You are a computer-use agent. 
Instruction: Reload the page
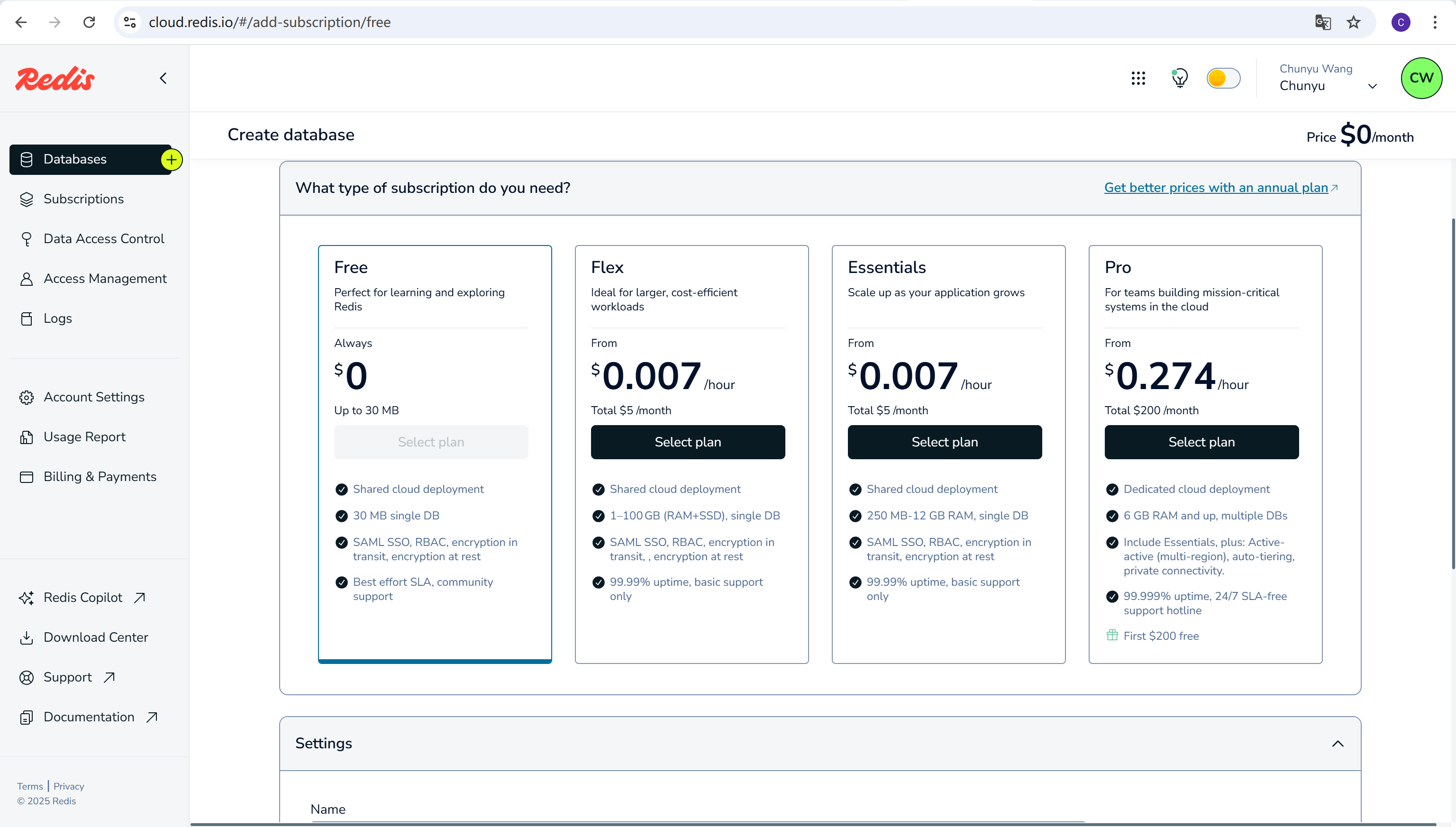pos(89,22)
